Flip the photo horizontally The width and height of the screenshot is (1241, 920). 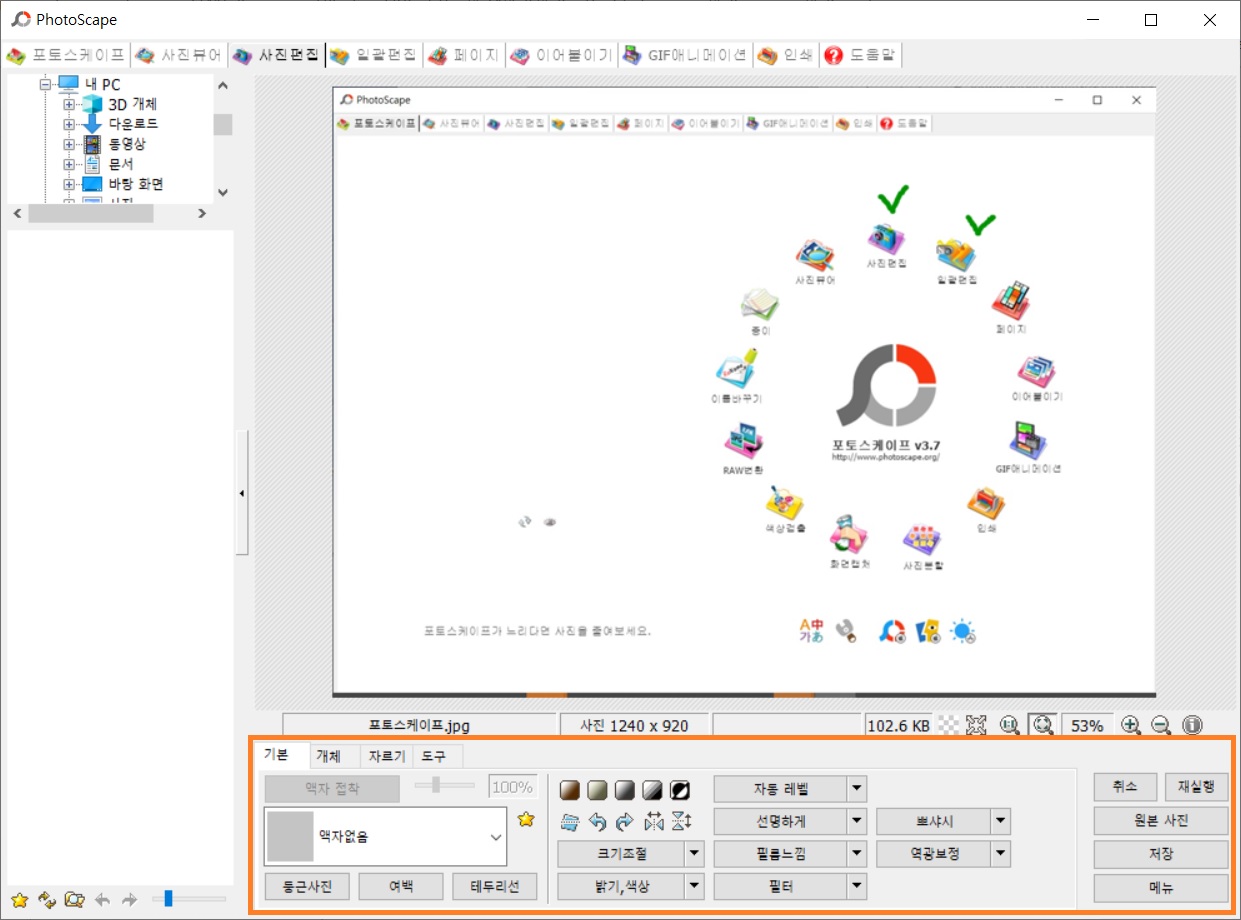(x=654, y=822)
